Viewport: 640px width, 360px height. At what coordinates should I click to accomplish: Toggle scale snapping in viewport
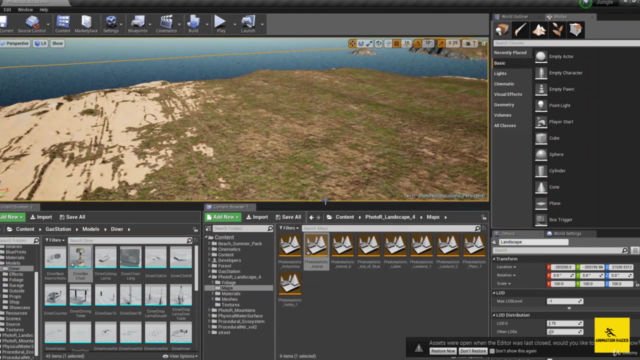pos(441,43)
